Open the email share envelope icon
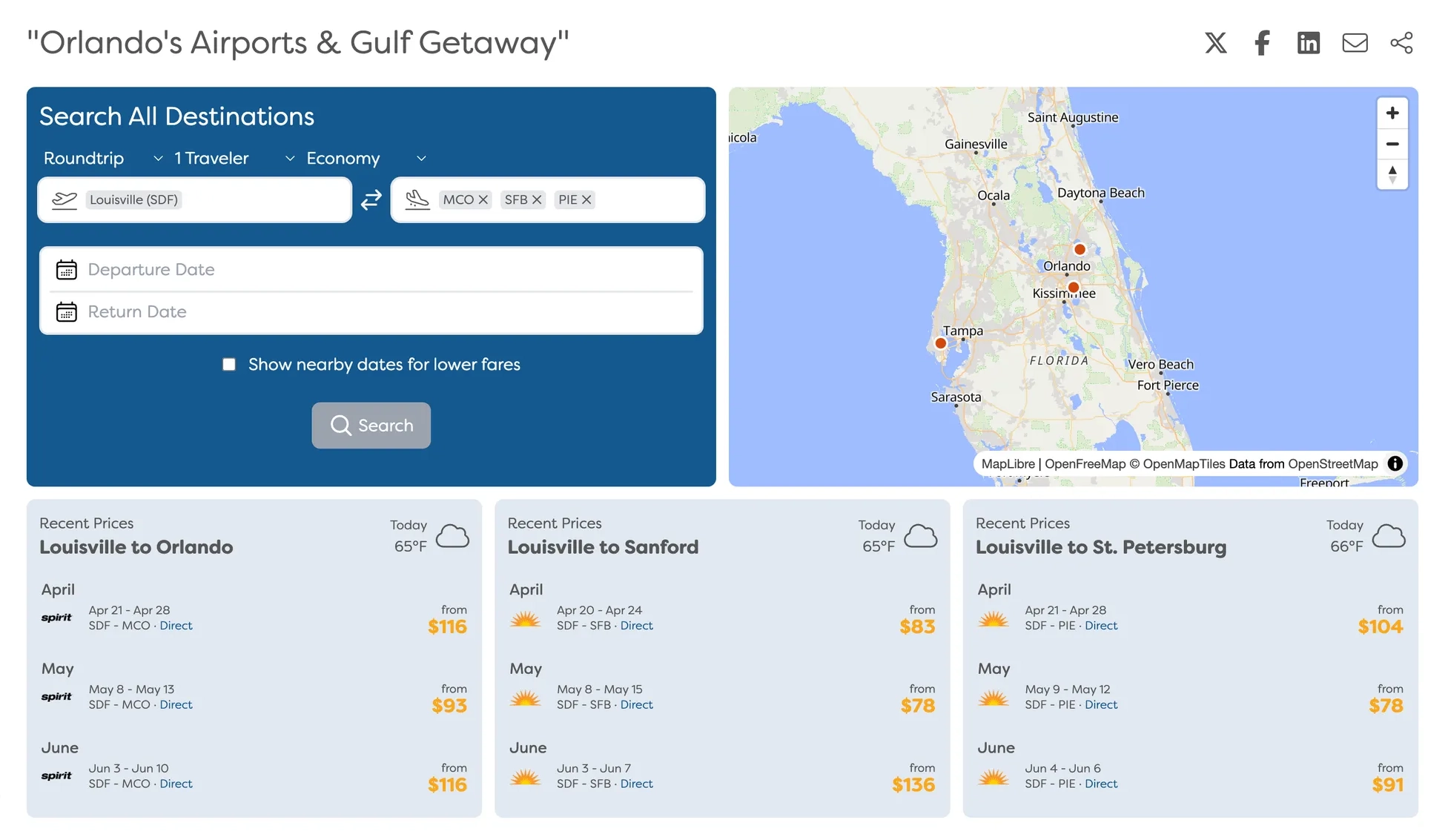 click(1355, 43)
